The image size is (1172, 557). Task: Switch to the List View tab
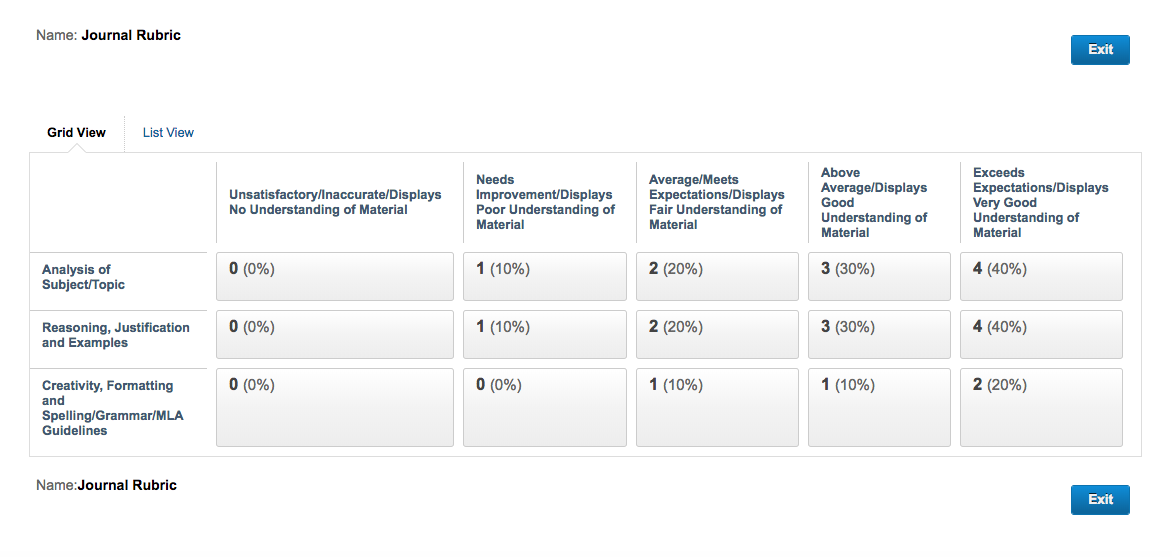168,132
